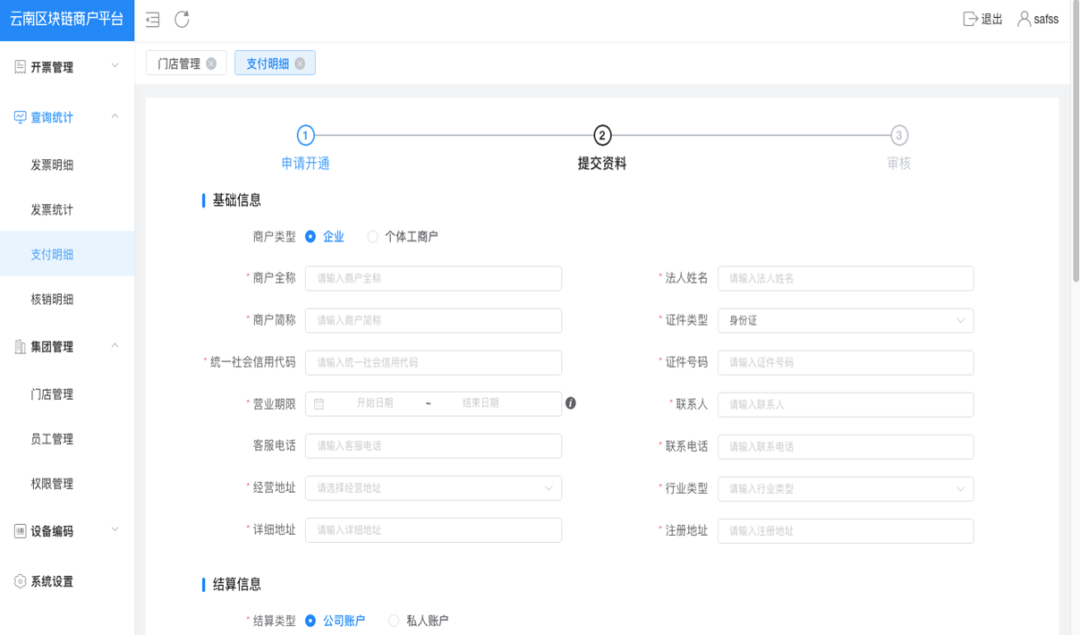Click step 2 circle 提交资料
1080x635 pixels.
[x=602, y=135]
